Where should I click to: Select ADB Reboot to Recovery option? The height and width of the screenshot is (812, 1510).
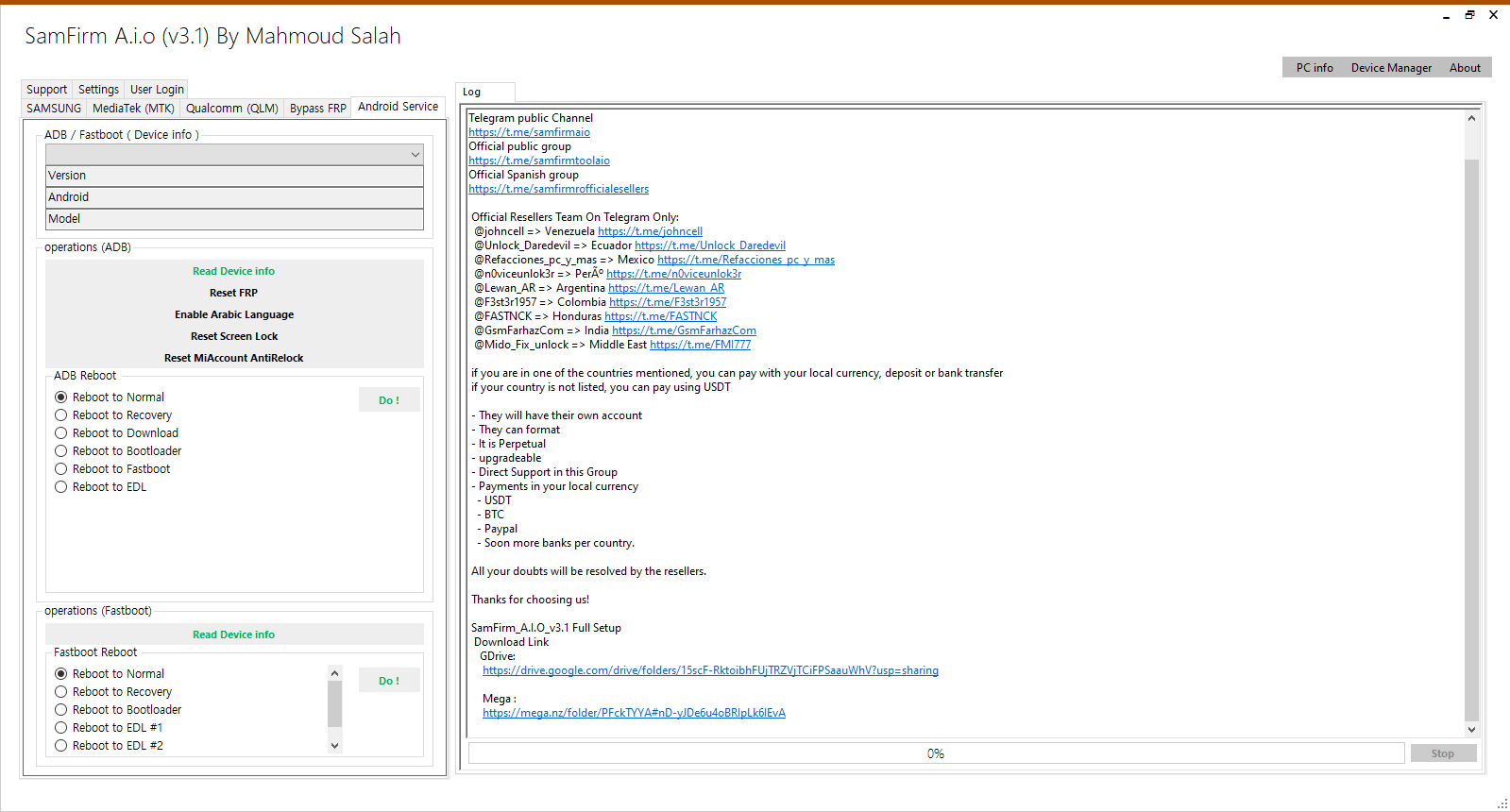pos(113,415)
